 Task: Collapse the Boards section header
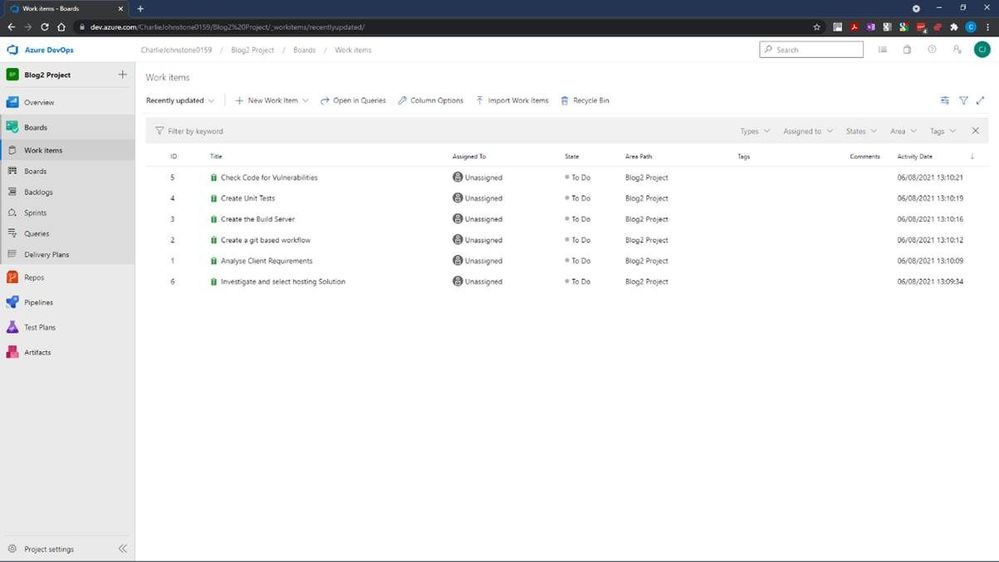36,127
